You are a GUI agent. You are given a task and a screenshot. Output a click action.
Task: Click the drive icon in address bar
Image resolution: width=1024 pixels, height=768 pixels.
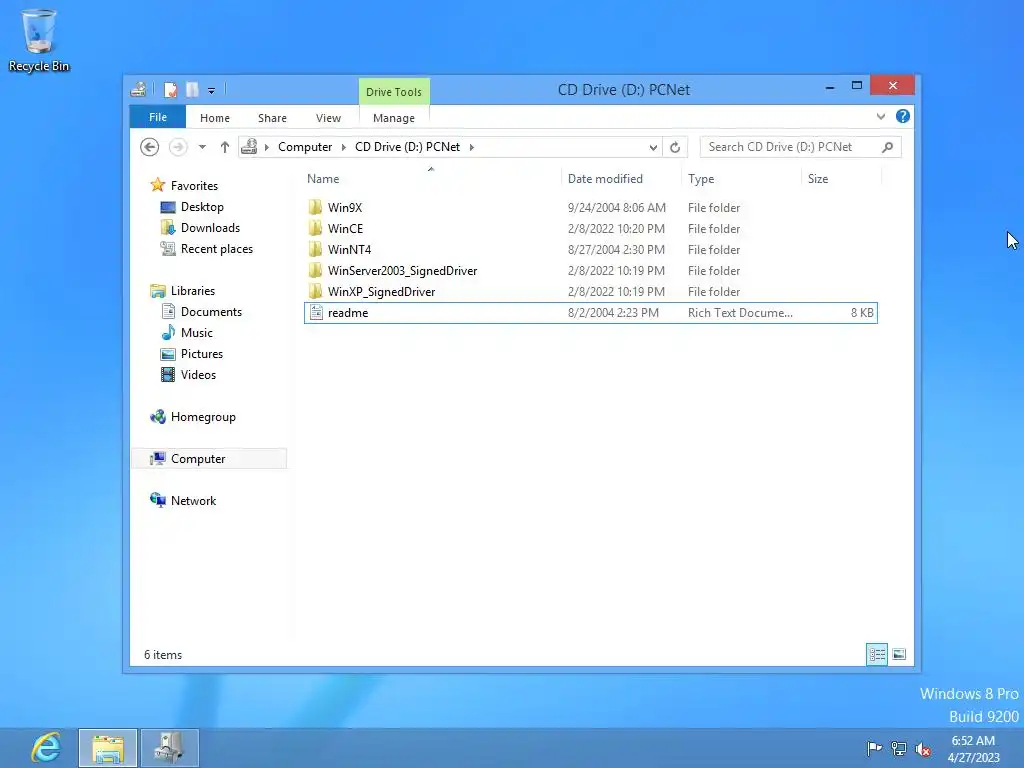[x=249, y=147]
